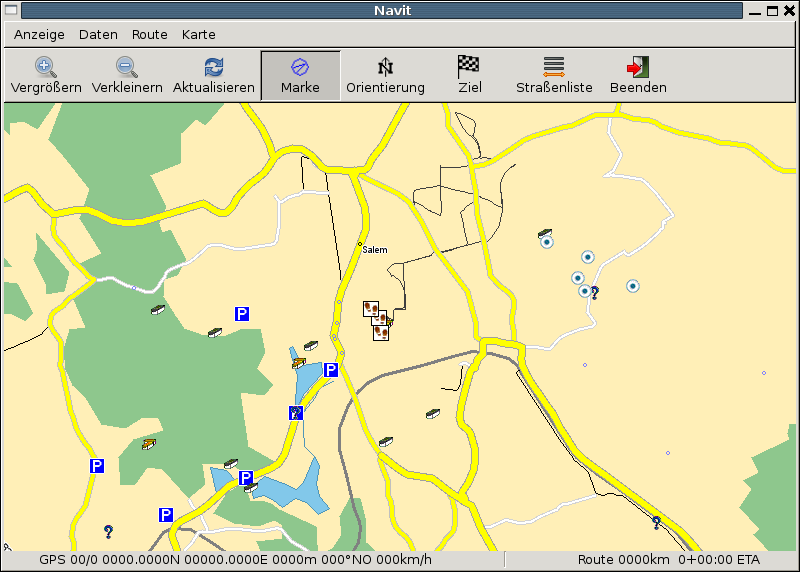800x572 pixels.
Task: Refresh the map with Aktualisieren
Action: point(213,76)
